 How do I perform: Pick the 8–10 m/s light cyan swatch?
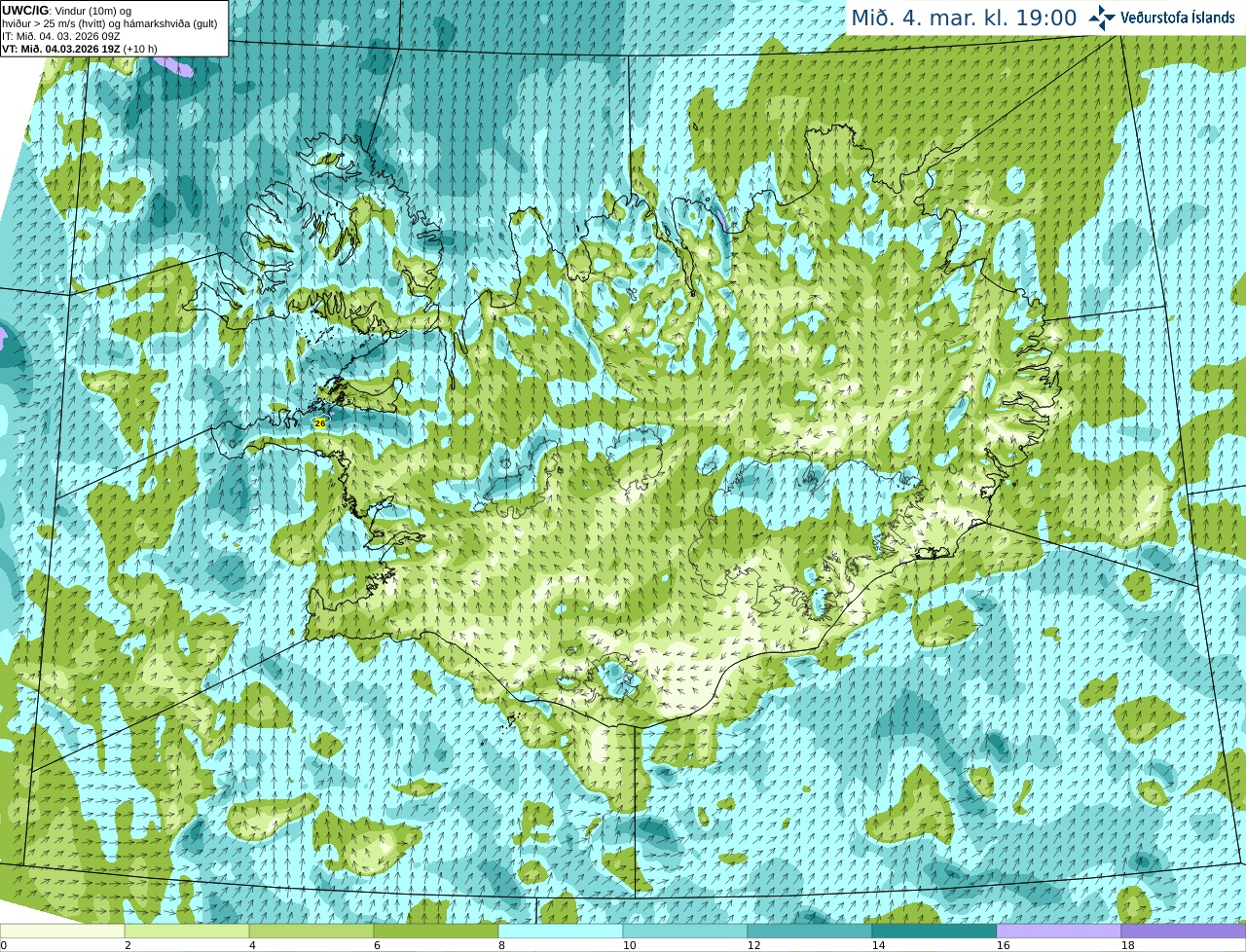tap(561, 932)
